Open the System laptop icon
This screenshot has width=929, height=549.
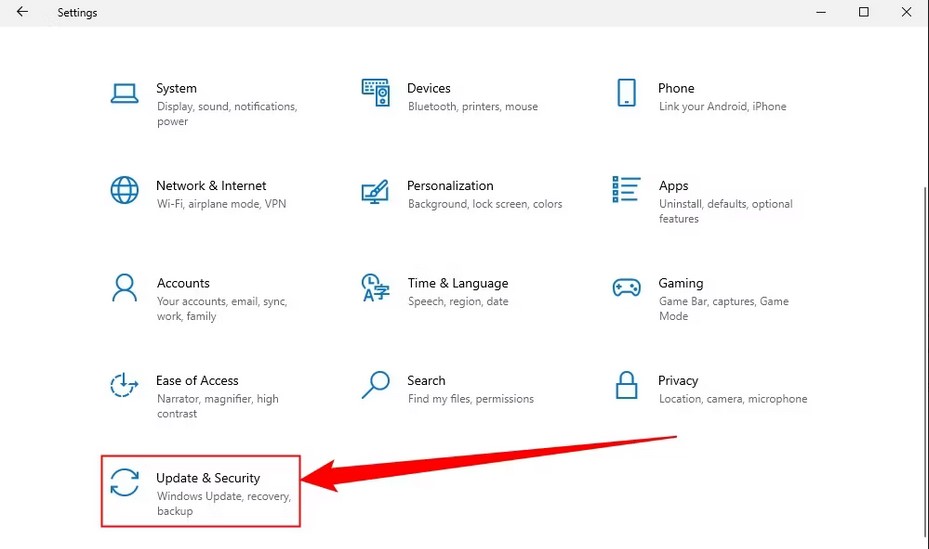coord(124,93)
